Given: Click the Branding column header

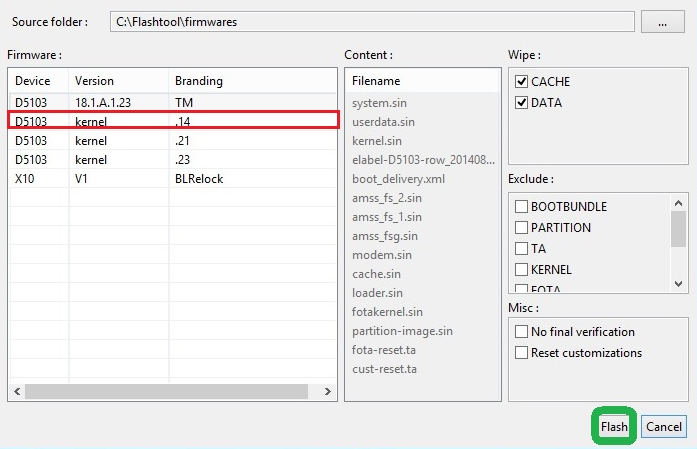Looking at the screenshot, I should tap(250, 81).
